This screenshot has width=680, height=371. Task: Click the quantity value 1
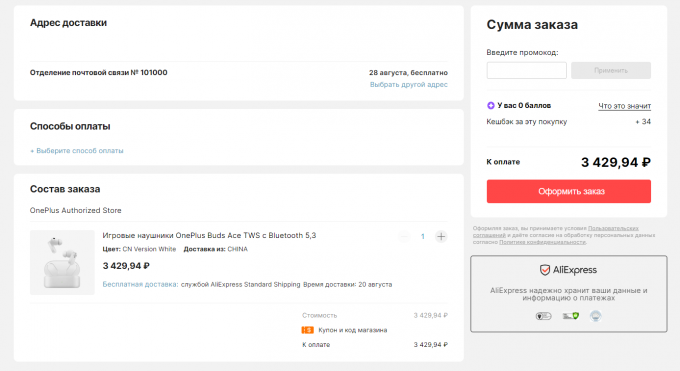(422, 236)
